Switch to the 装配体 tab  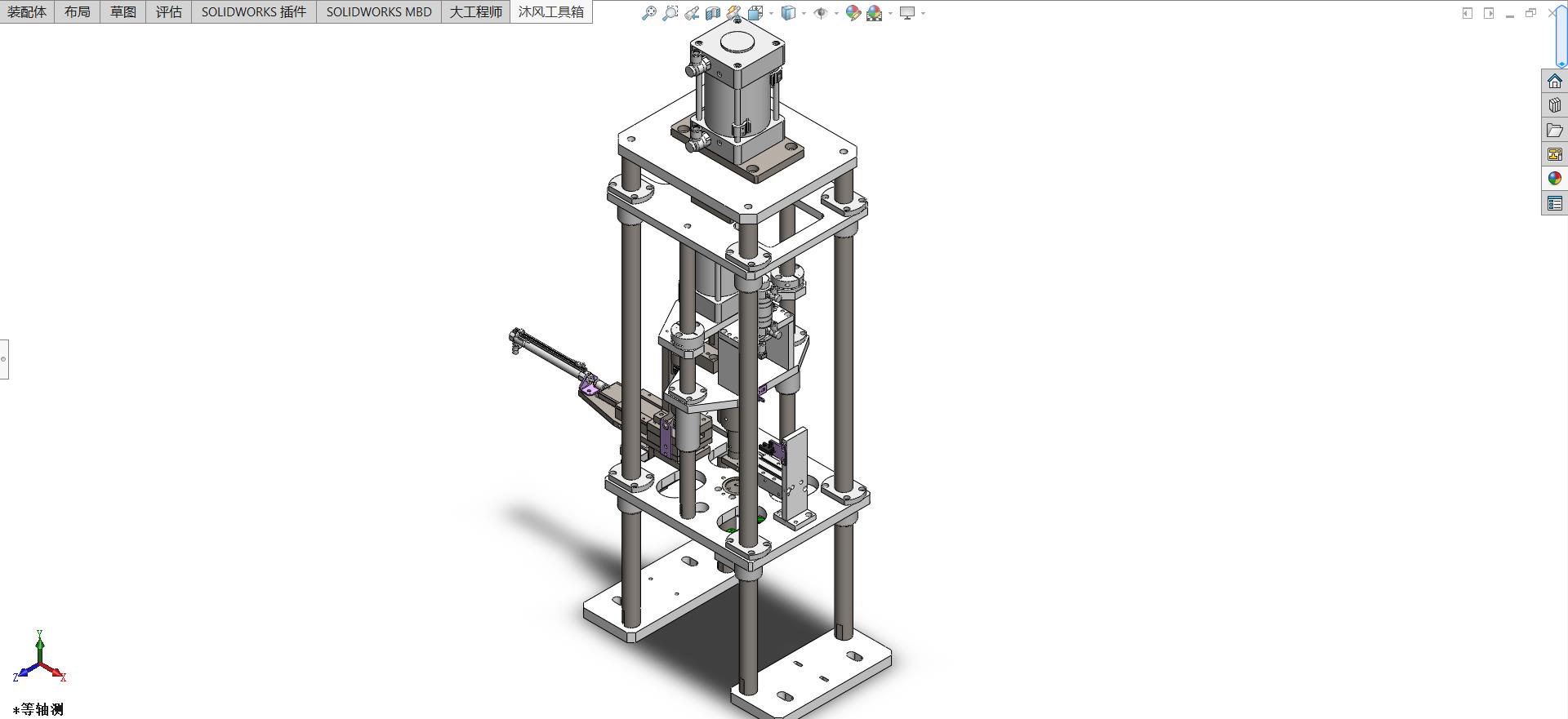point(27,11)
